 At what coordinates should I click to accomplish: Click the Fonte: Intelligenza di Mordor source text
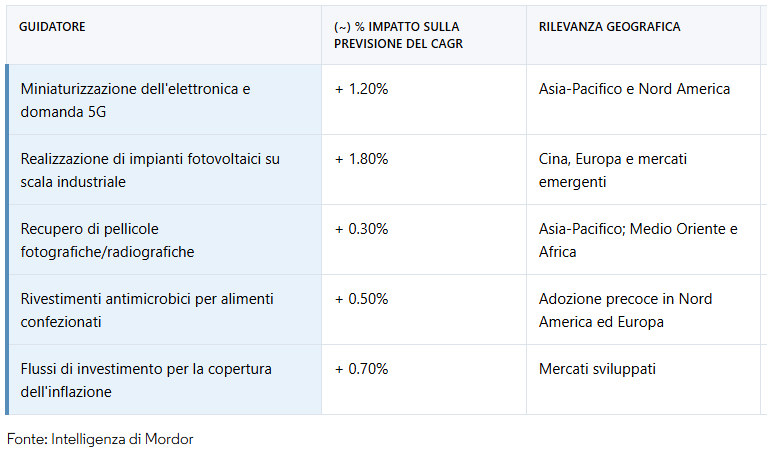pyautogui.click(x=100, y=438)
